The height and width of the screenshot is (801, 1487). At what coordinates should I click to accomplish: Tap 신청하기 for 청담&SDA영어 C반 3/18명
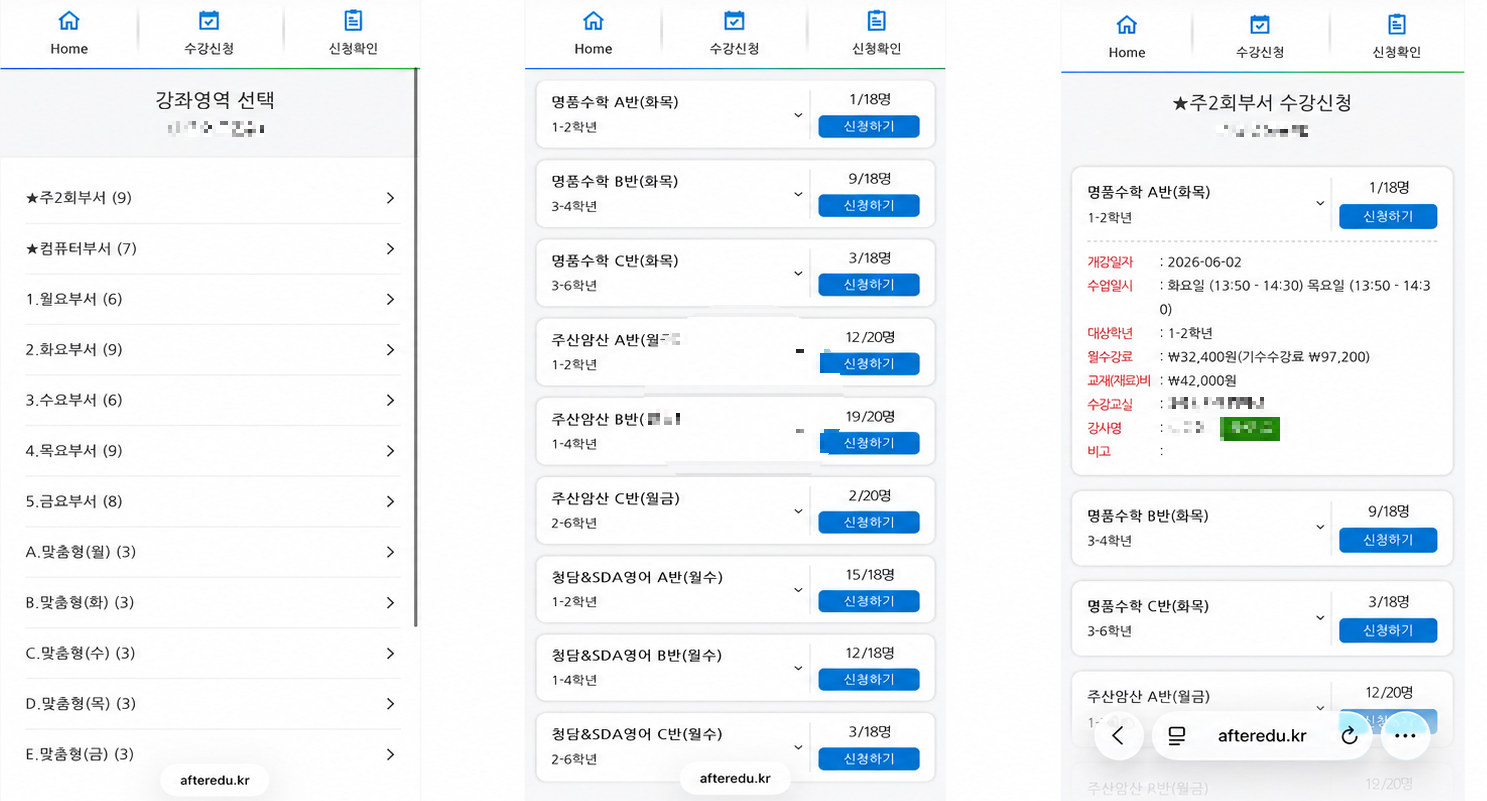click(869, 759)
